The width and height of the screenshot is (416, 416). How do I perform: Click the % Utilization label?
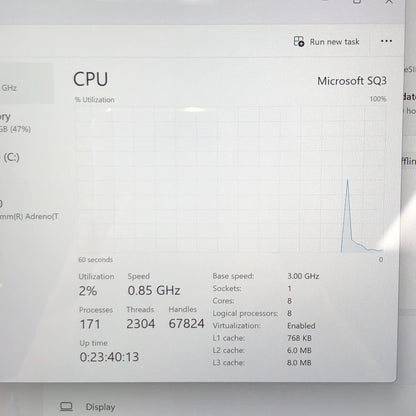pyautogui.click(x=95, y=100)
